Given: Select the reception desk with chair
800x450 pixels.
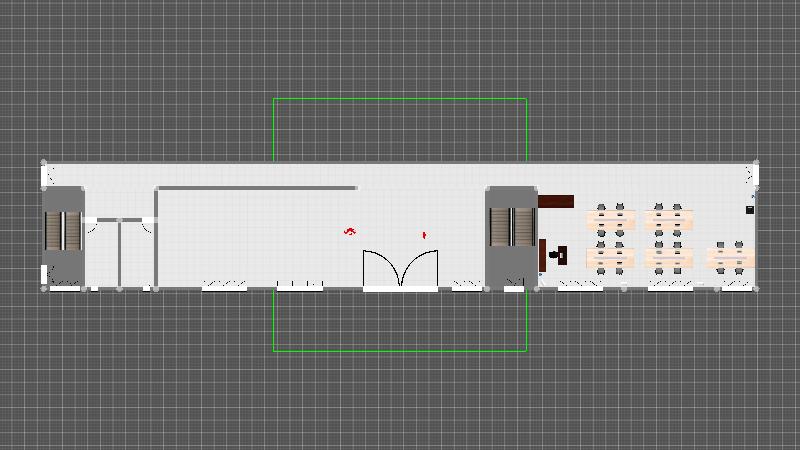Looking at the screenshot, I should click(x=553, y=256).
